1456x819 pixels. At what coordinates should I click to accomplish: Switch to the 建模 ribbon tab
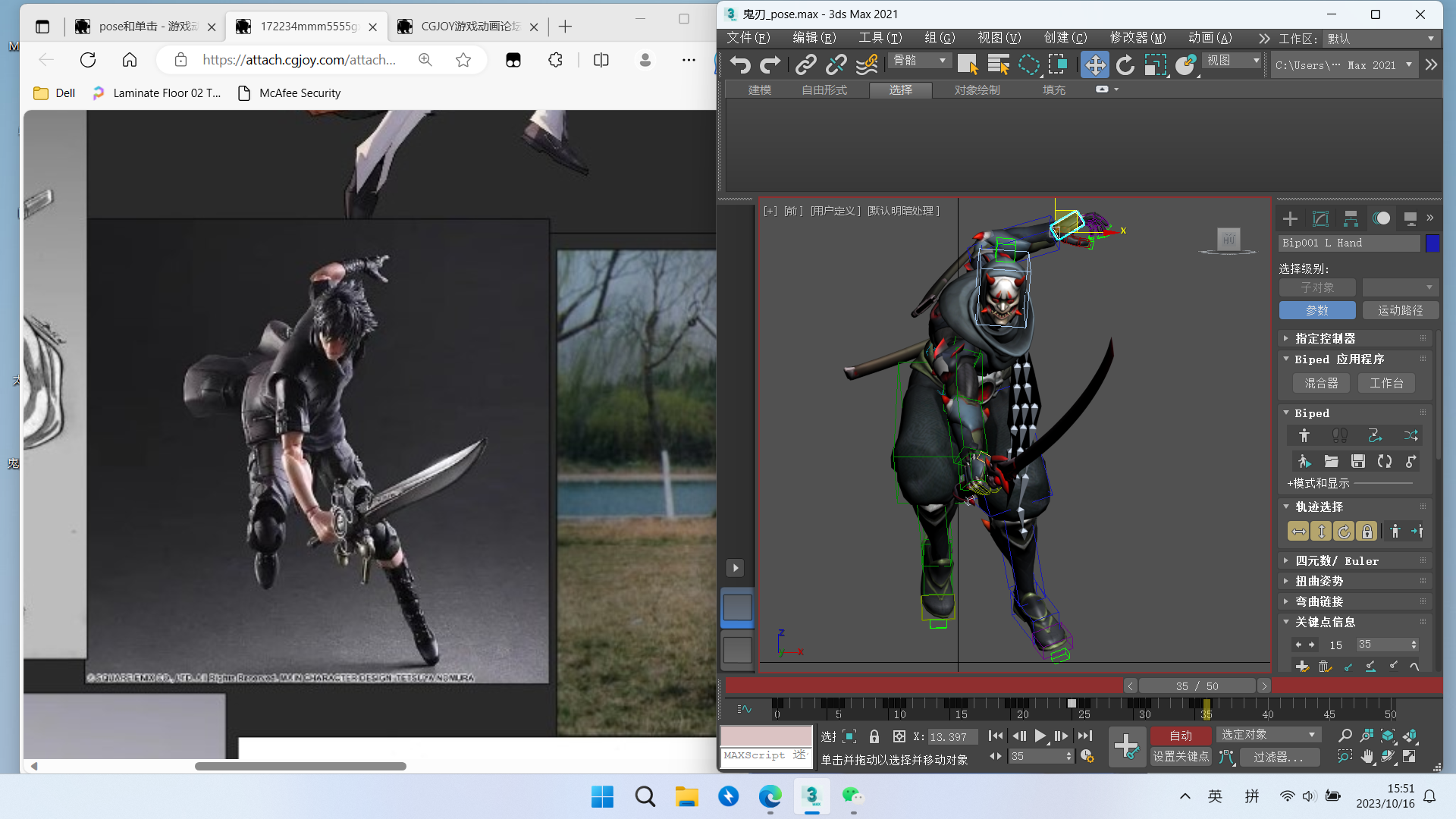(x=759, y=90)
